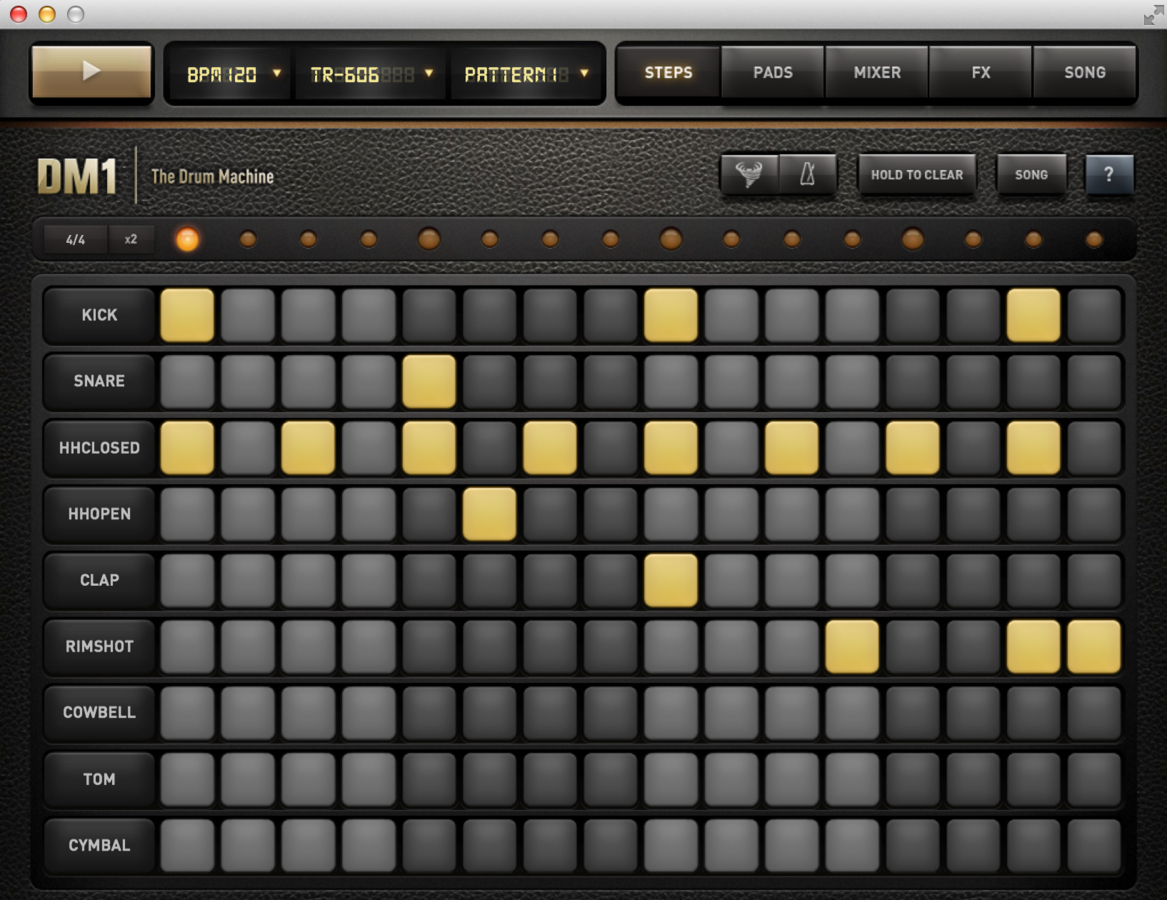The image size is (1167, 900).
Task: Select the RIMSHOT instrument label
Action: point(99,646)
